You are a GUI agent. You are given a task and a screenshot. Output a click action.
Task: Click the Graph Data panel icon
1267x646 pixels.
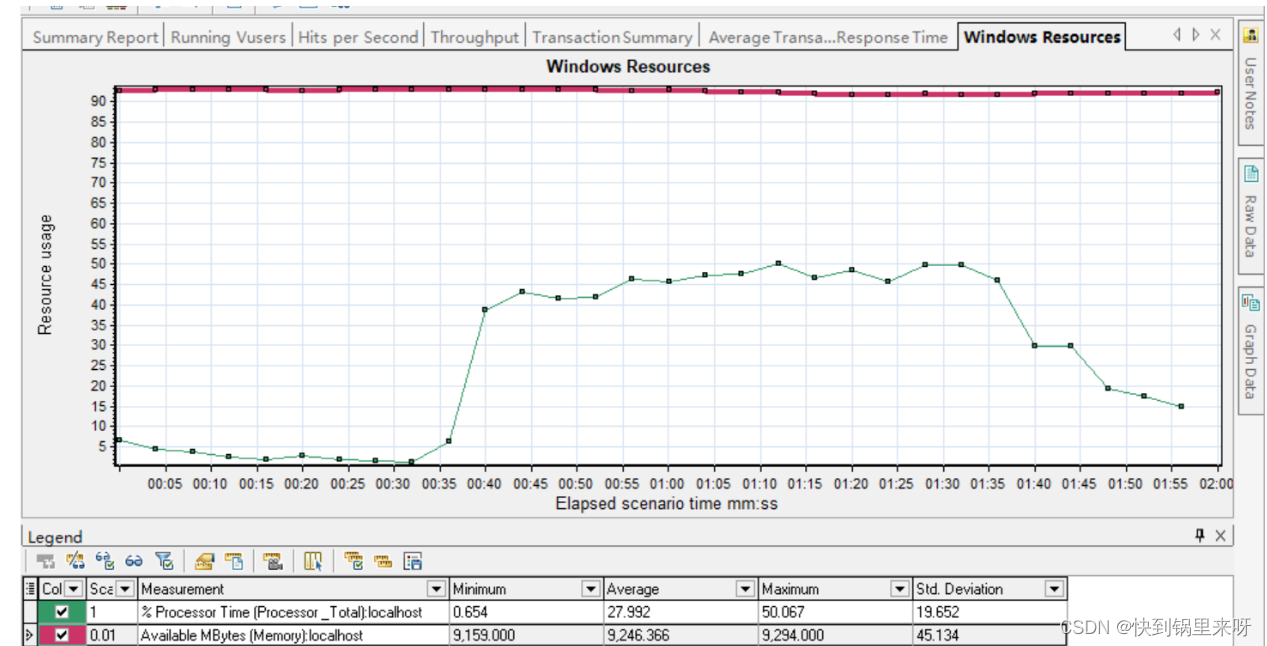[x=1250, y=302]
